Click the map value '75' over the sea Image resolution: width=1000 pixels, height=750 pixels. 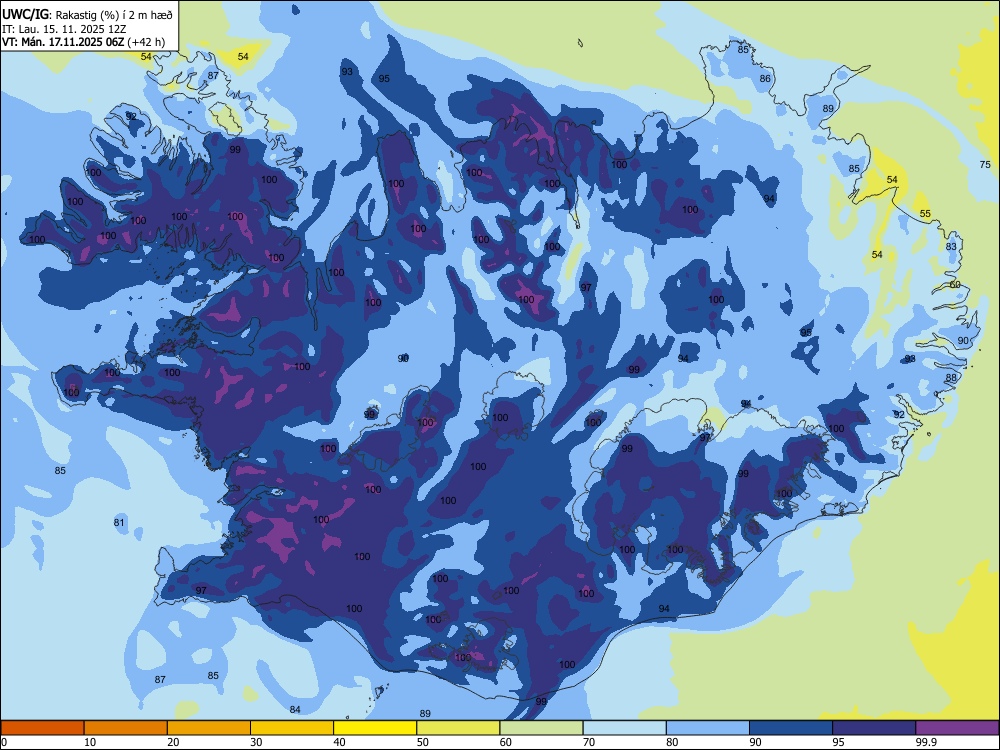click(x=985, y=165)
